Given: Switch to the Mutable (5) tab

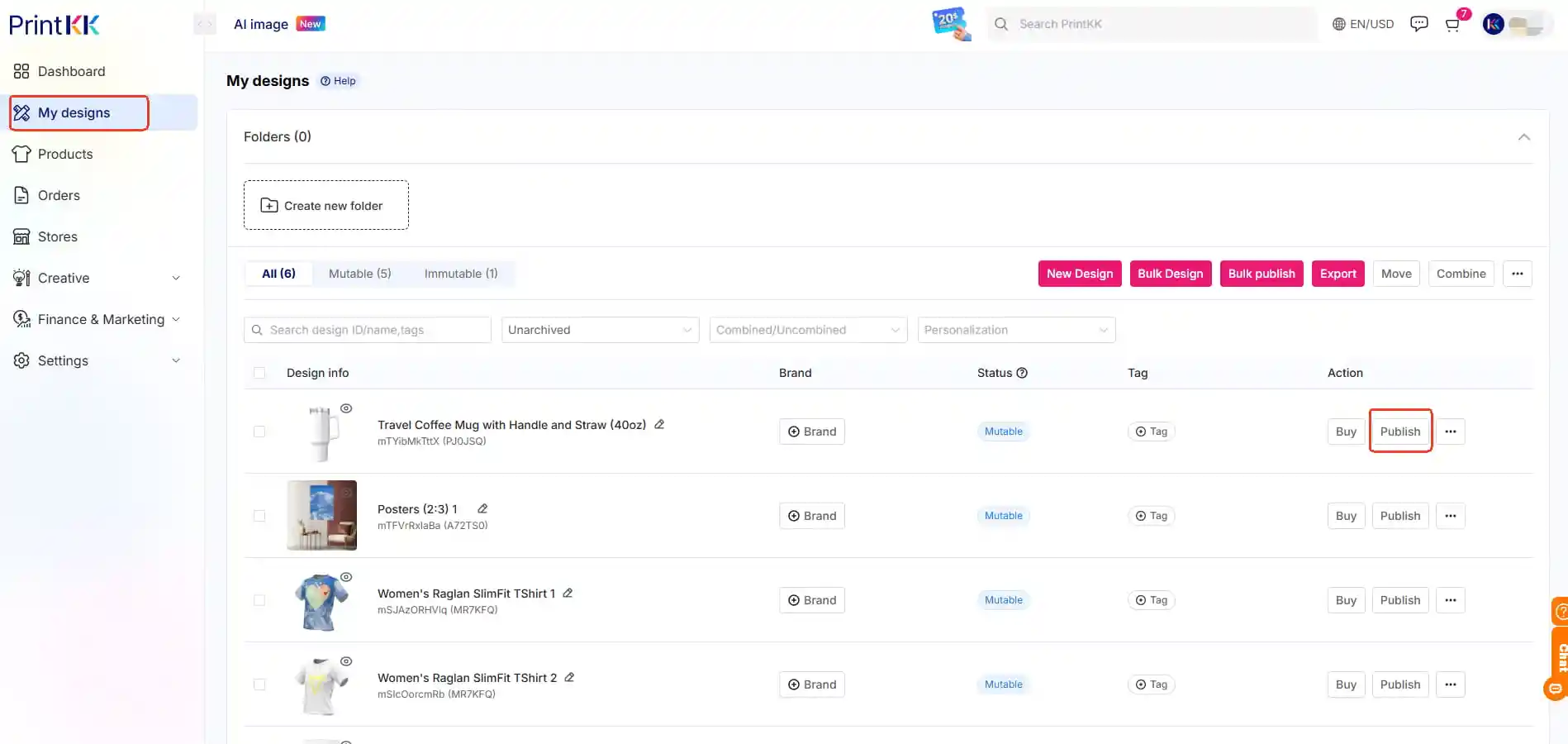Looking at the screenshot, I should [359, 273].
